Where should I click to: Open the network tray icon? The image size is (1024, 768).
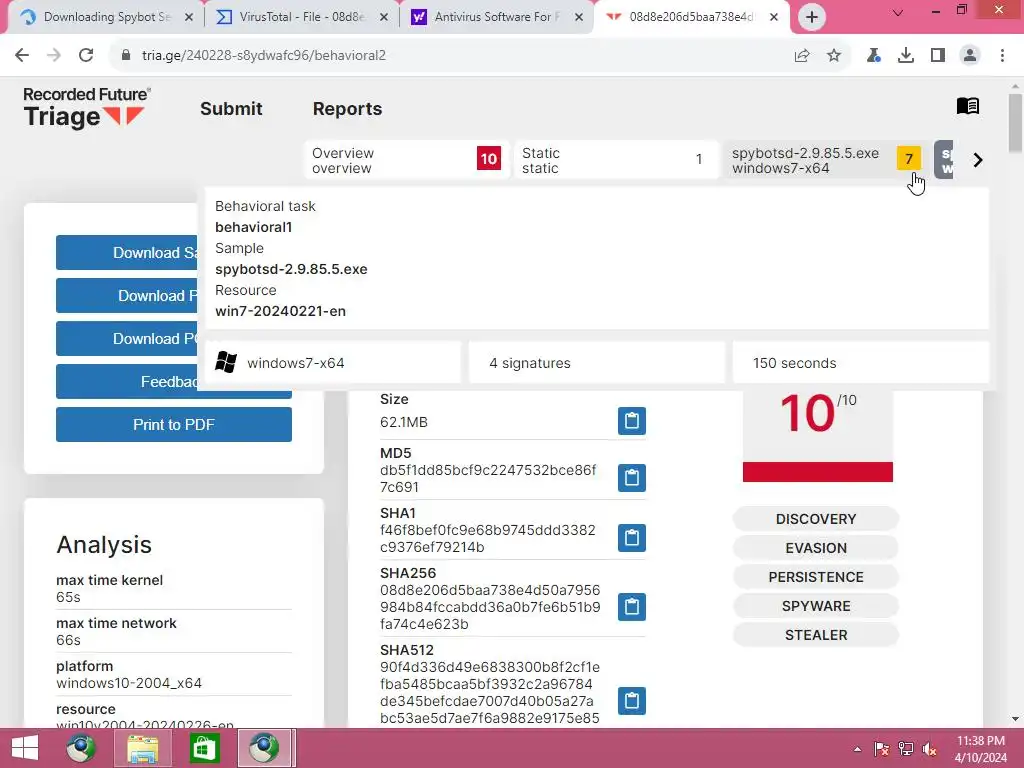coord(905,749)
